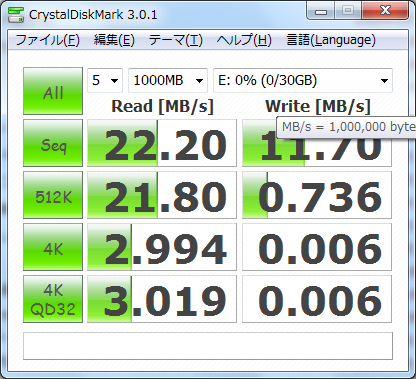Image resolution: width=416 pixels, height=379 pixels.
Task: Open the ファイル(F) menu
Action: (48, 40)
